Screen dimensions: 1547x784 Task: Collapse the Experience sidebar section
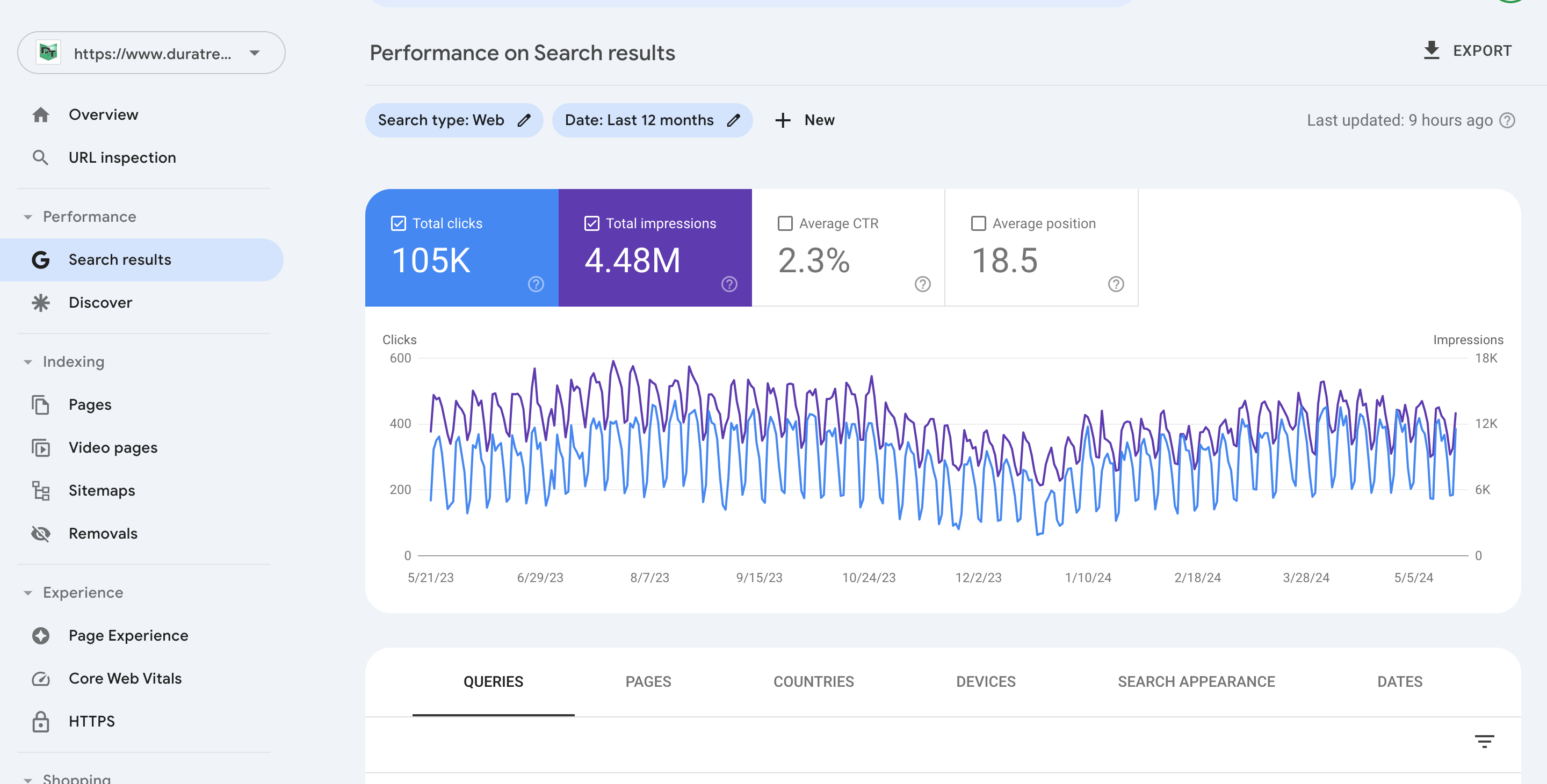(27, 593)
